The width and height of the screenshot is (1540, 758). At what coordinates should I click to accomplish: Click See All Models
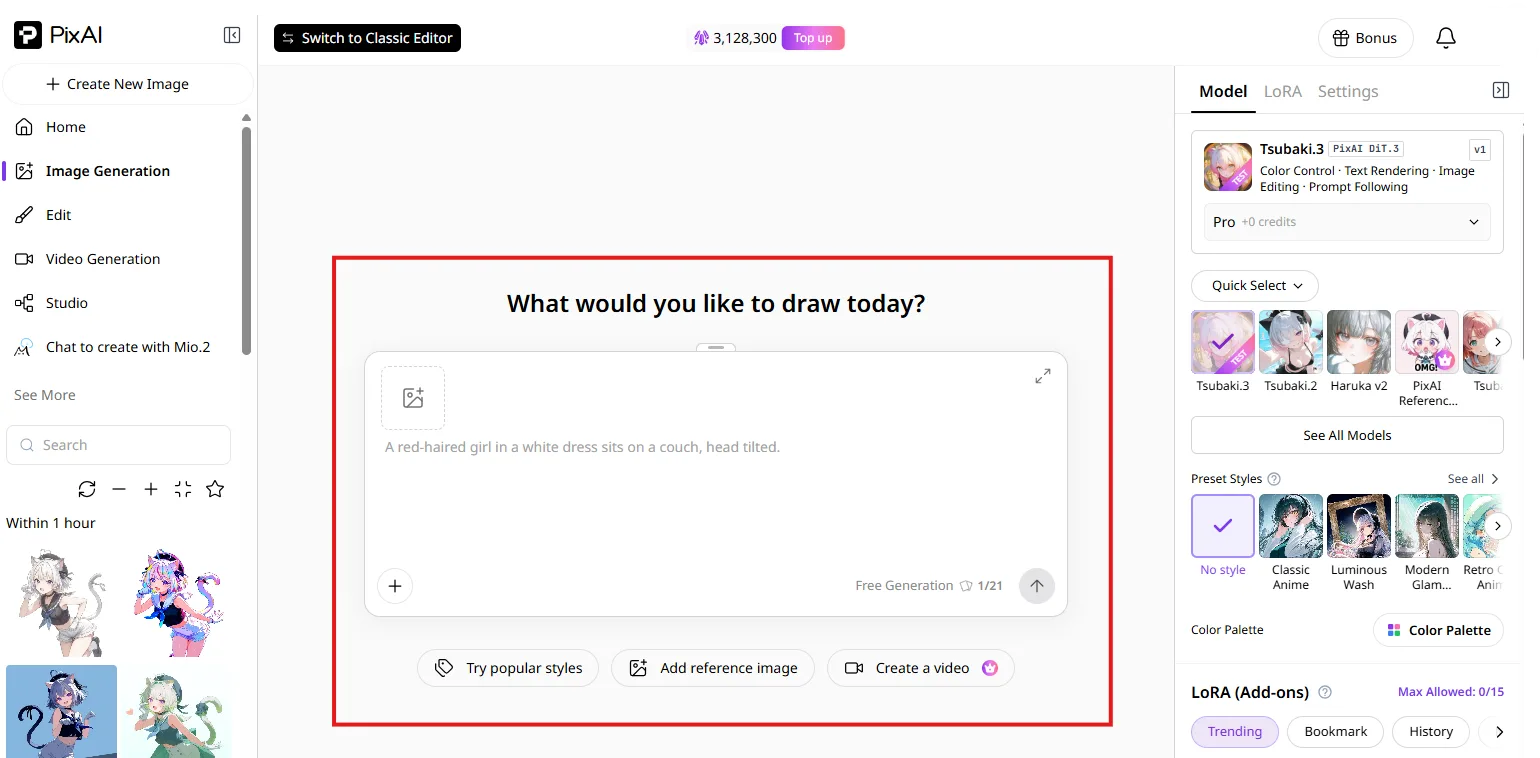[1347, 435]
